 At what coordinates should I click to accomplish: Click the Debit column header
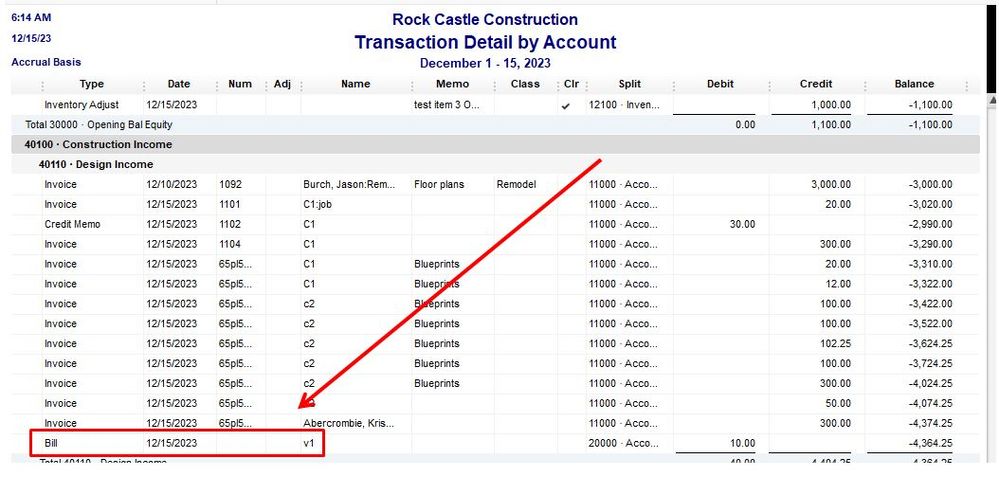tap(720, 84)
